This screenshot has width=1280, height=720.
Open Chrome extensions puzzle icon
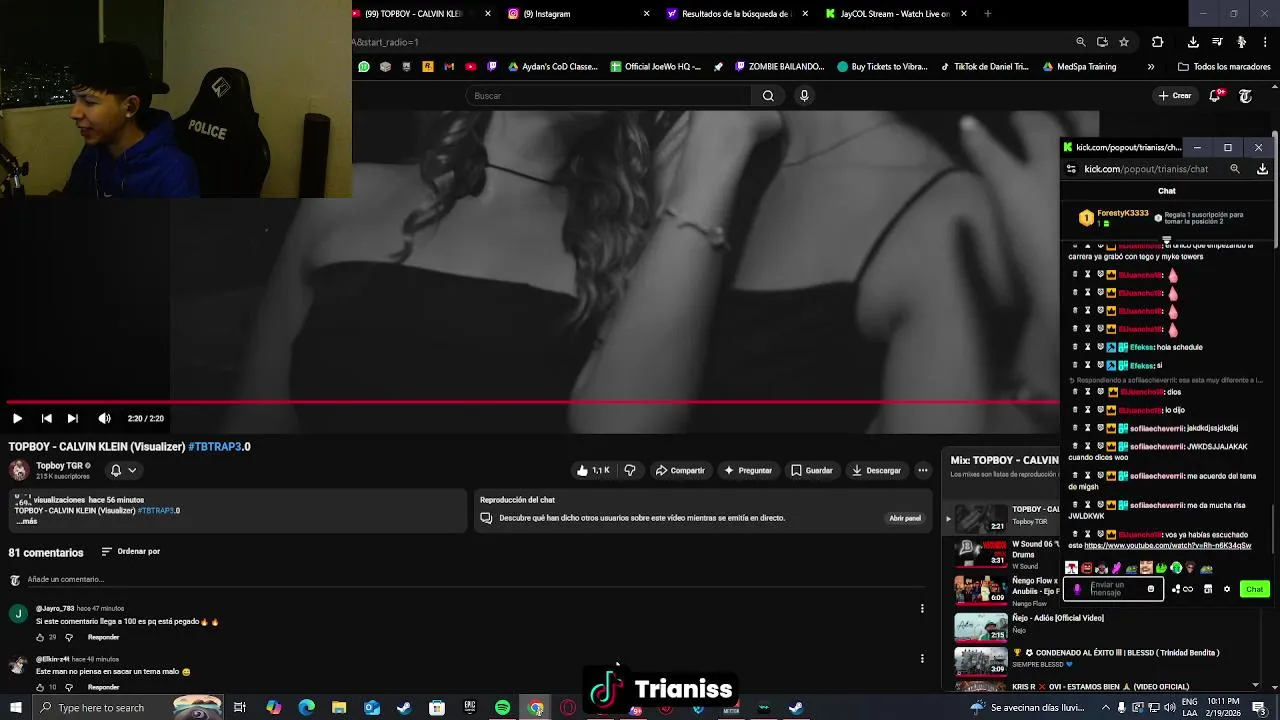1158,42
